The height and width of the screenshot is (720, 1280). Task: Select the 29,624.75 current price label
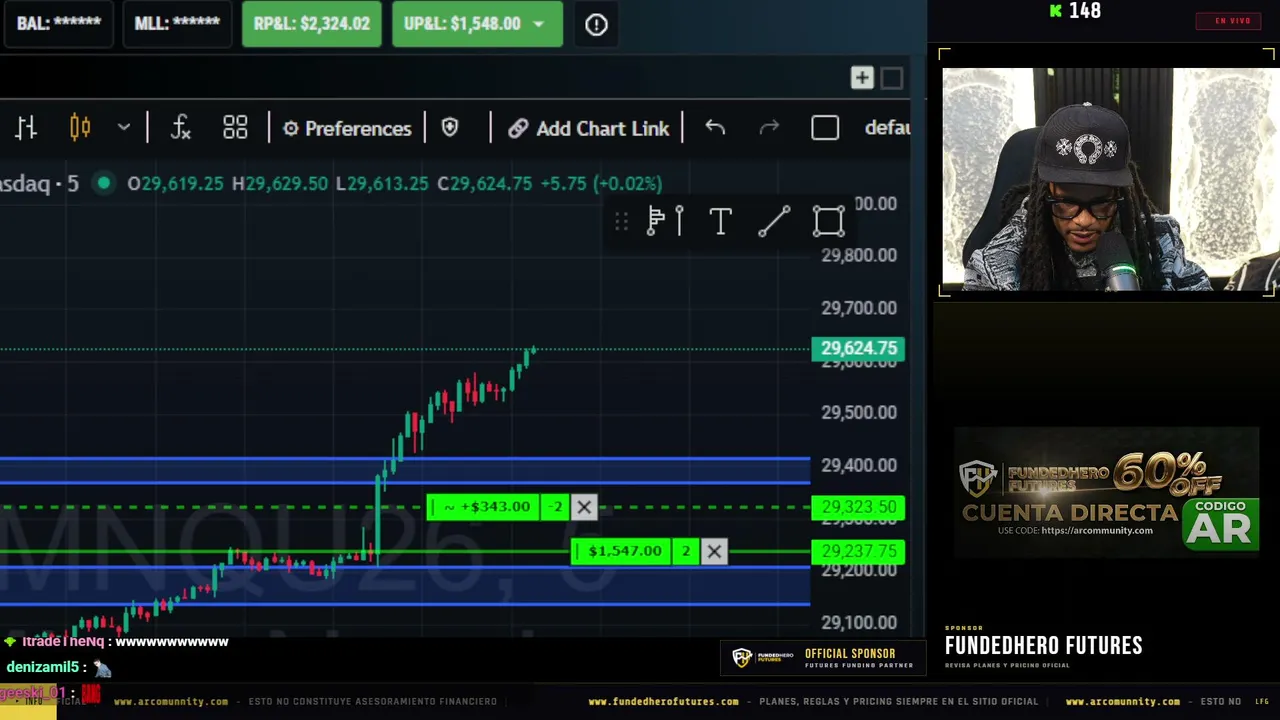point(859,349)
